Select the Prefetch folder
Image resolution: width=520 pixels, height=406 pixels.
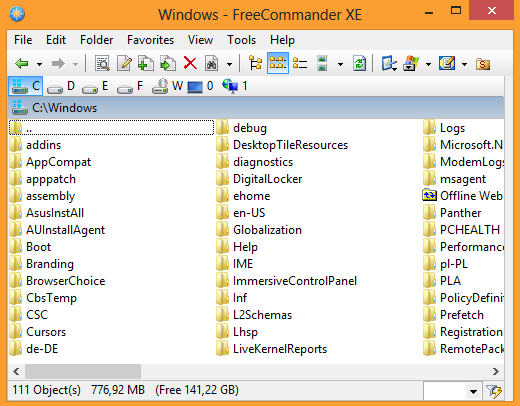454,315
